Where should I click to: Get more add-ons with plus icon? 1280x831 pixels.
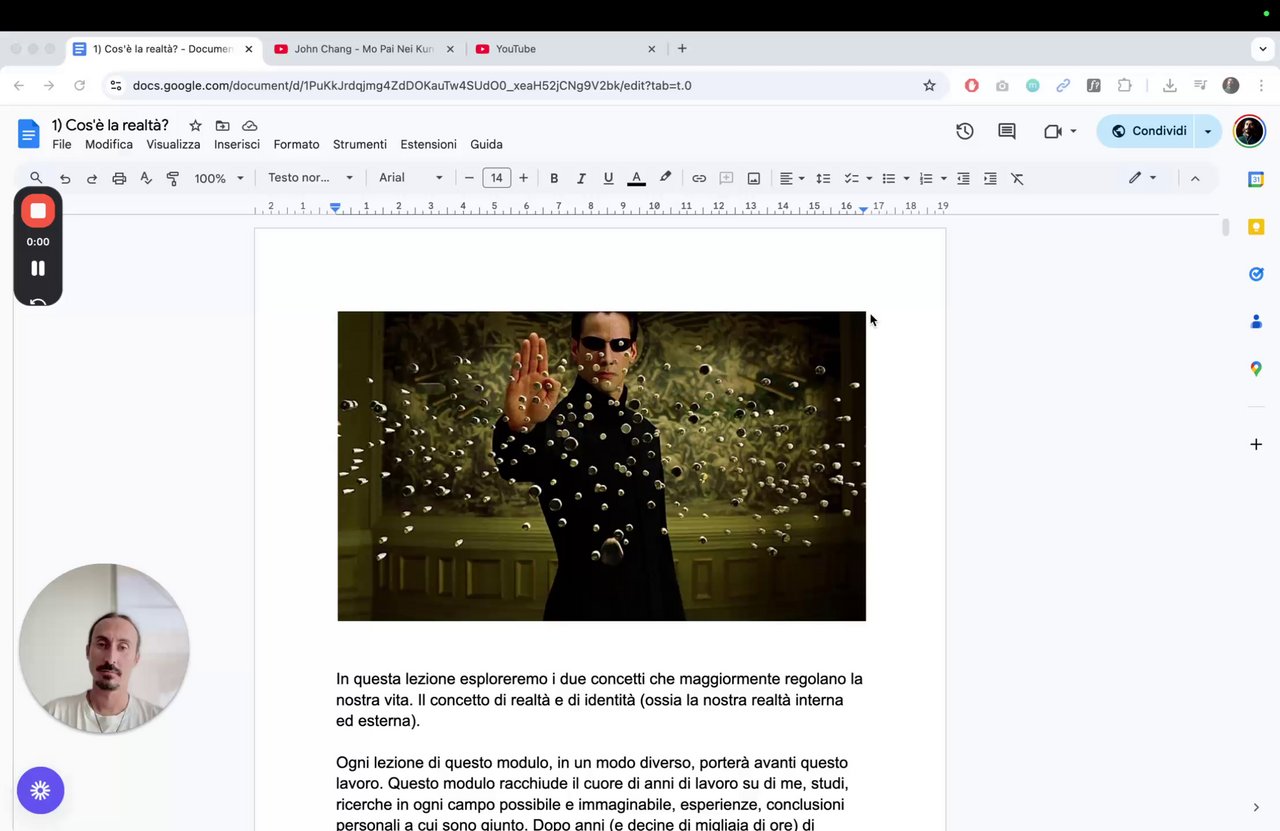click(1256, 444)
